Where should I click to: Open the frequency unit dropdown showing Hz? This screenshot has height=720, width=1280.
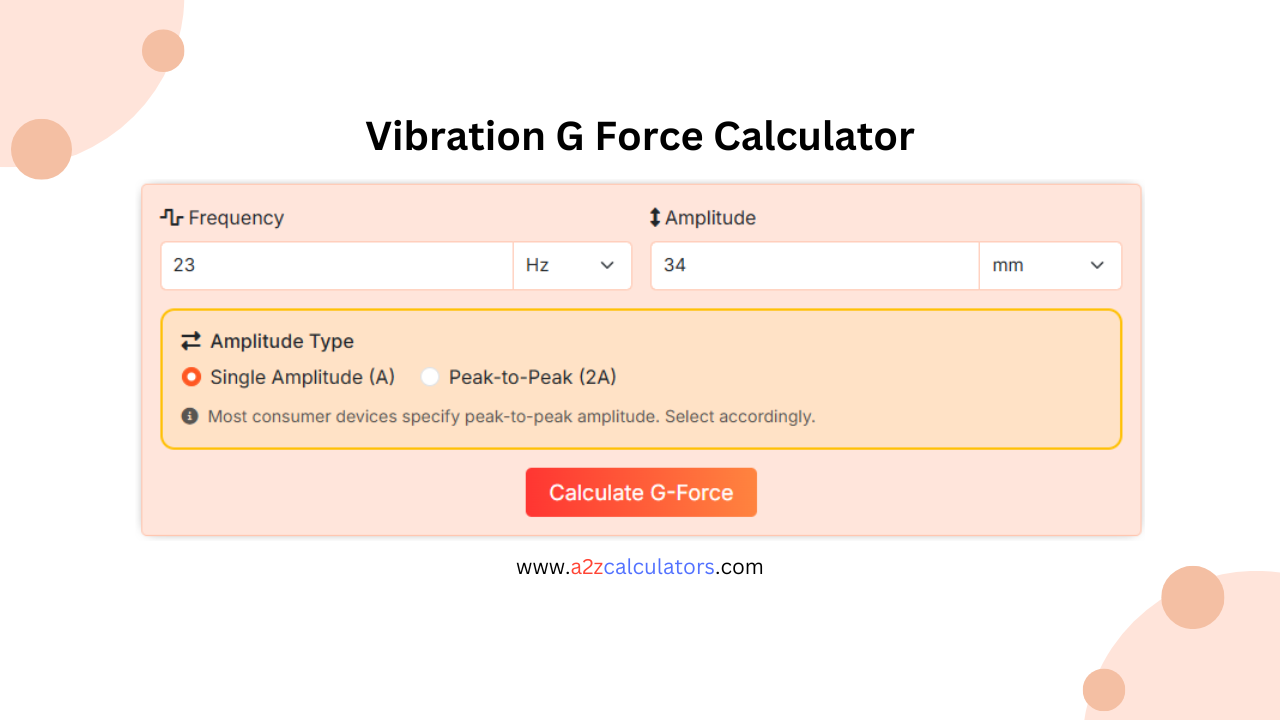pyautogui.click(x=572, y=265)
